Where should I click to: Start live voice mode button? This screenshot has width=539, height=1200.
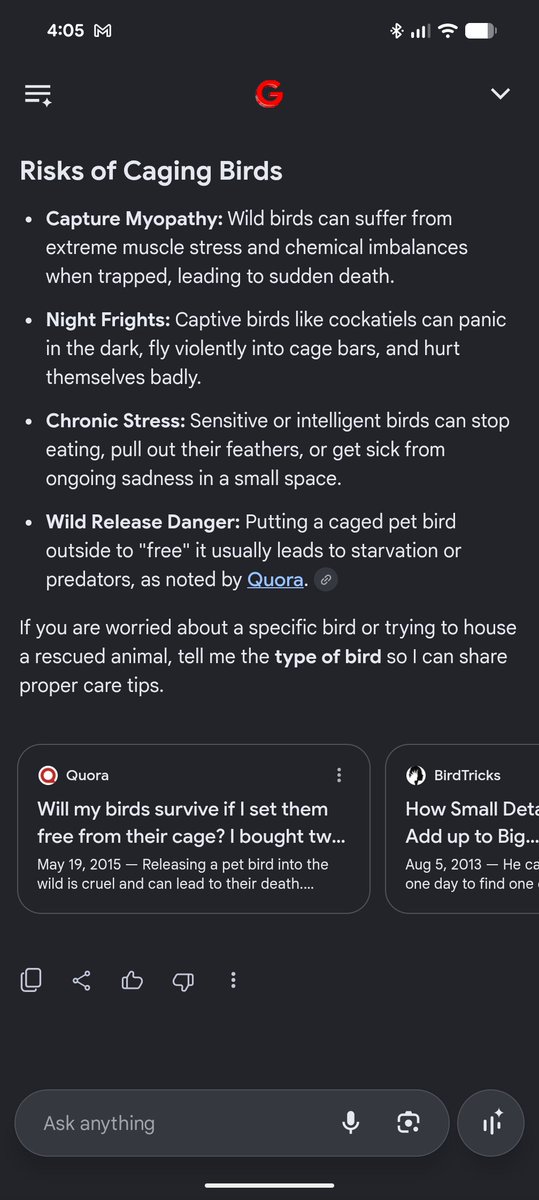pyautogui.click(x=491, y=1123)
